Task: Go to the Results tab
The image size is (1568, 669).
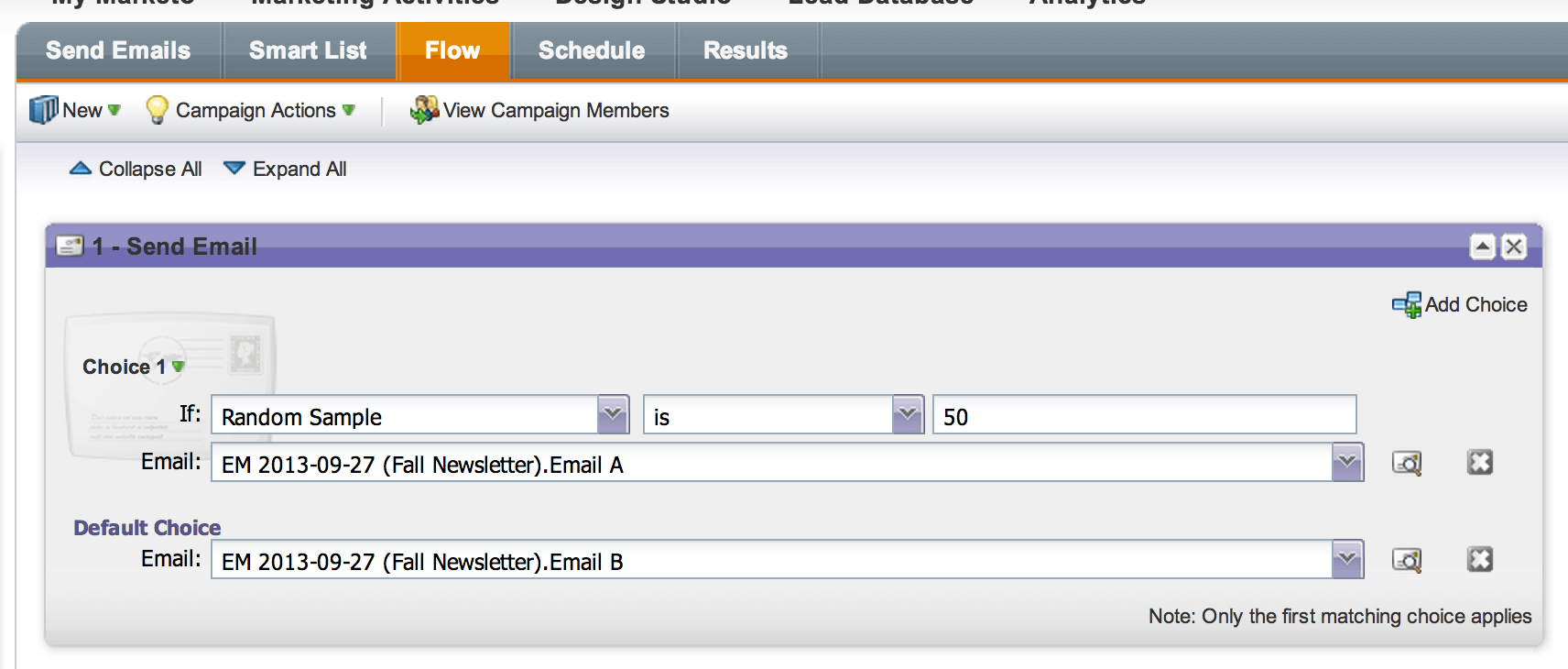Action: (746, 51)
